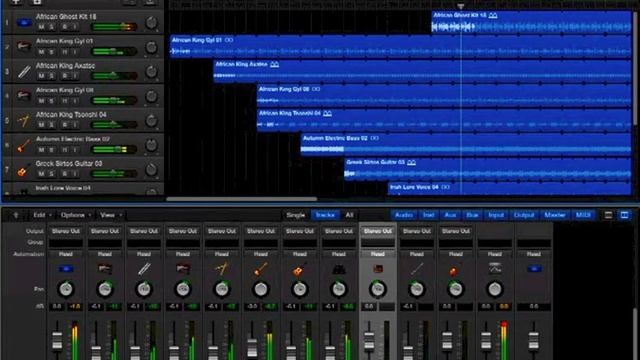Toggle the Output channel filter button
Image resolution: width=640 pixels, height=360 pixels.
524,215
